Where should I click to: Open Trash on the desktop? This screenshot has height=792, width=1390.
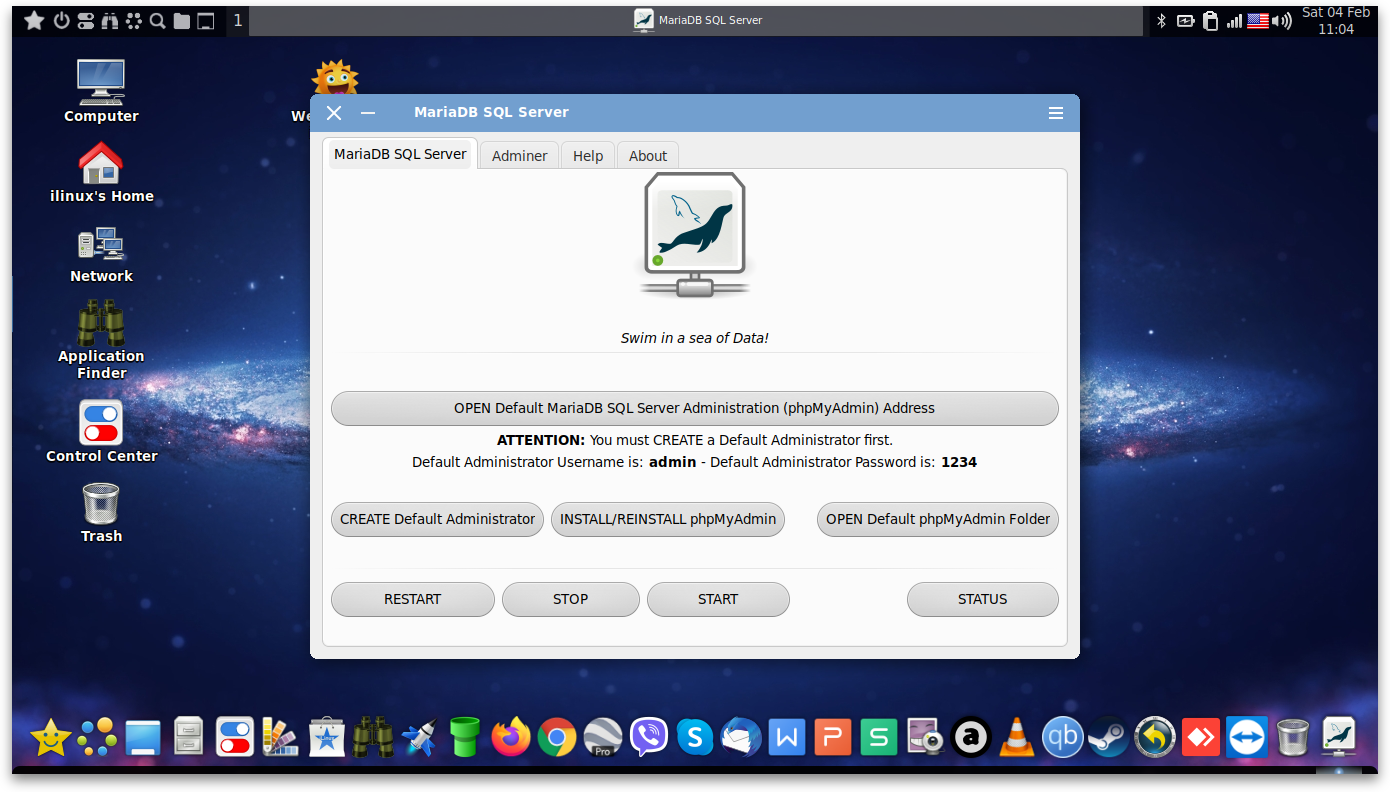[101, 512]
